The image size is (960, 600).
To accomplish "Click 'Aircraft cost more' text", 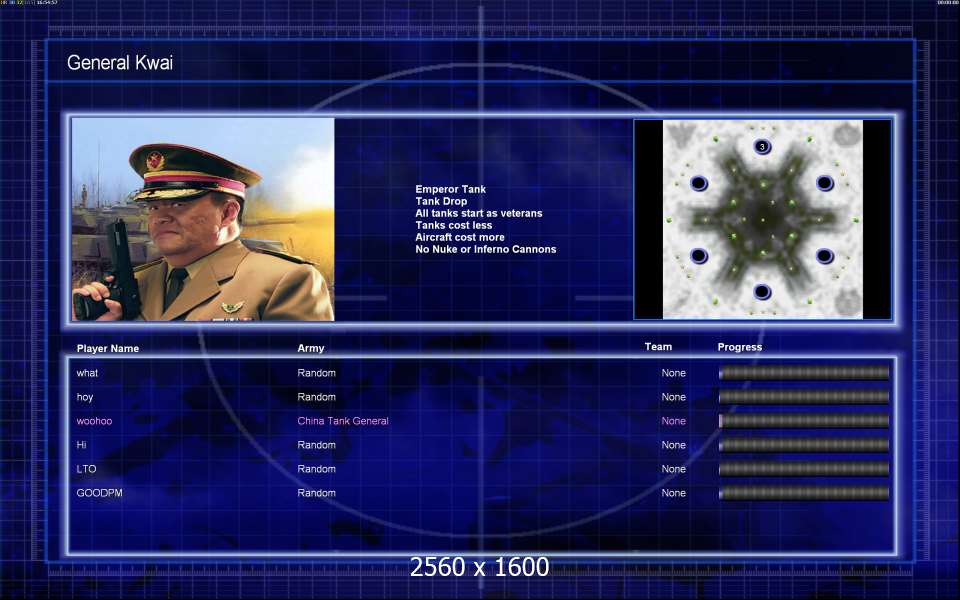I will point(460,237).
